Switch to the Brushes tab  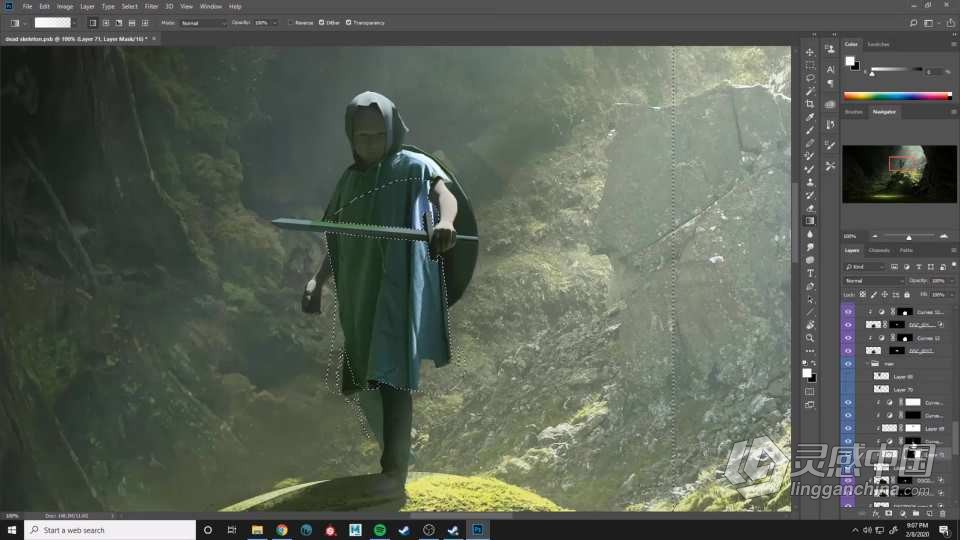(853, 112)
